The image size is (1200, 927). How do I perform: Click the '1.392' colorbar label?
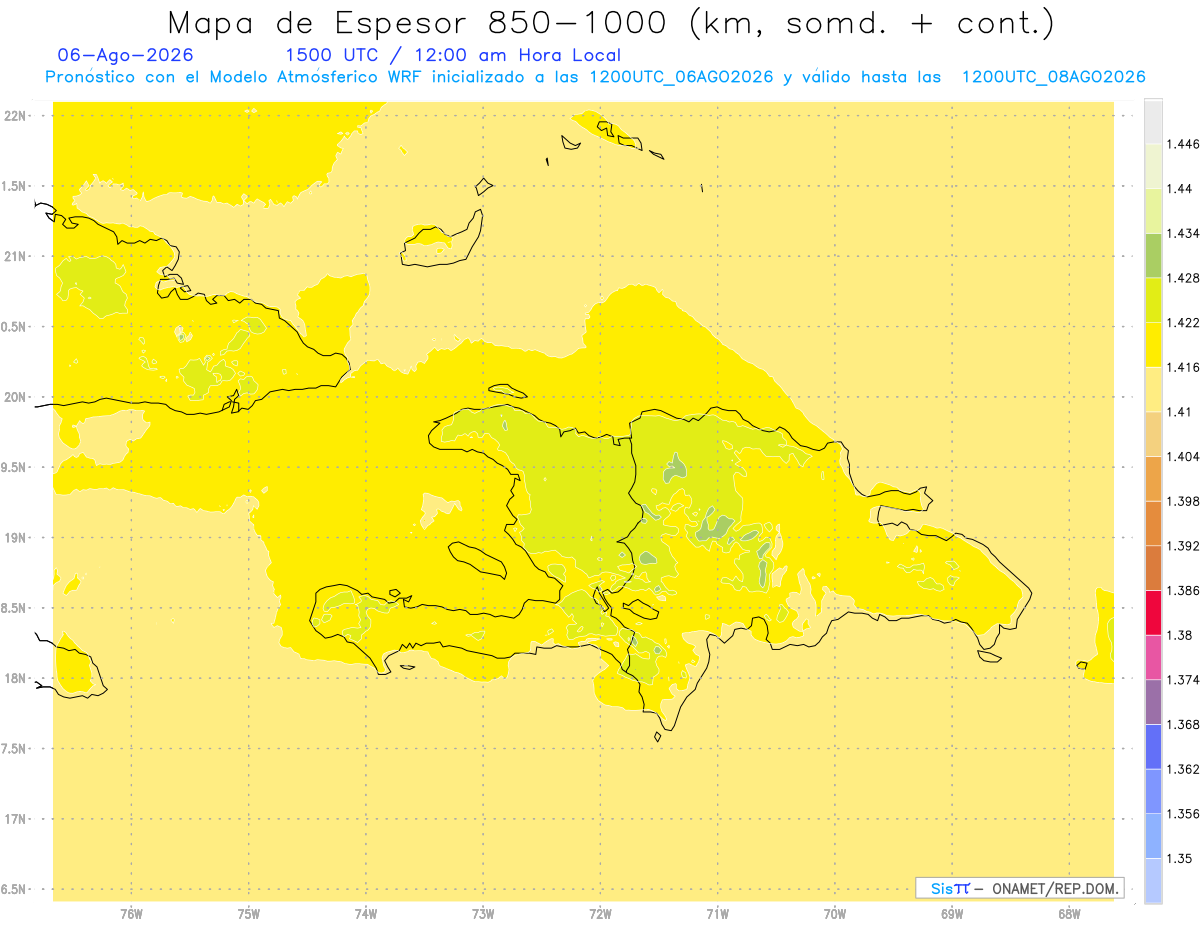click(x=1183, y=546)
